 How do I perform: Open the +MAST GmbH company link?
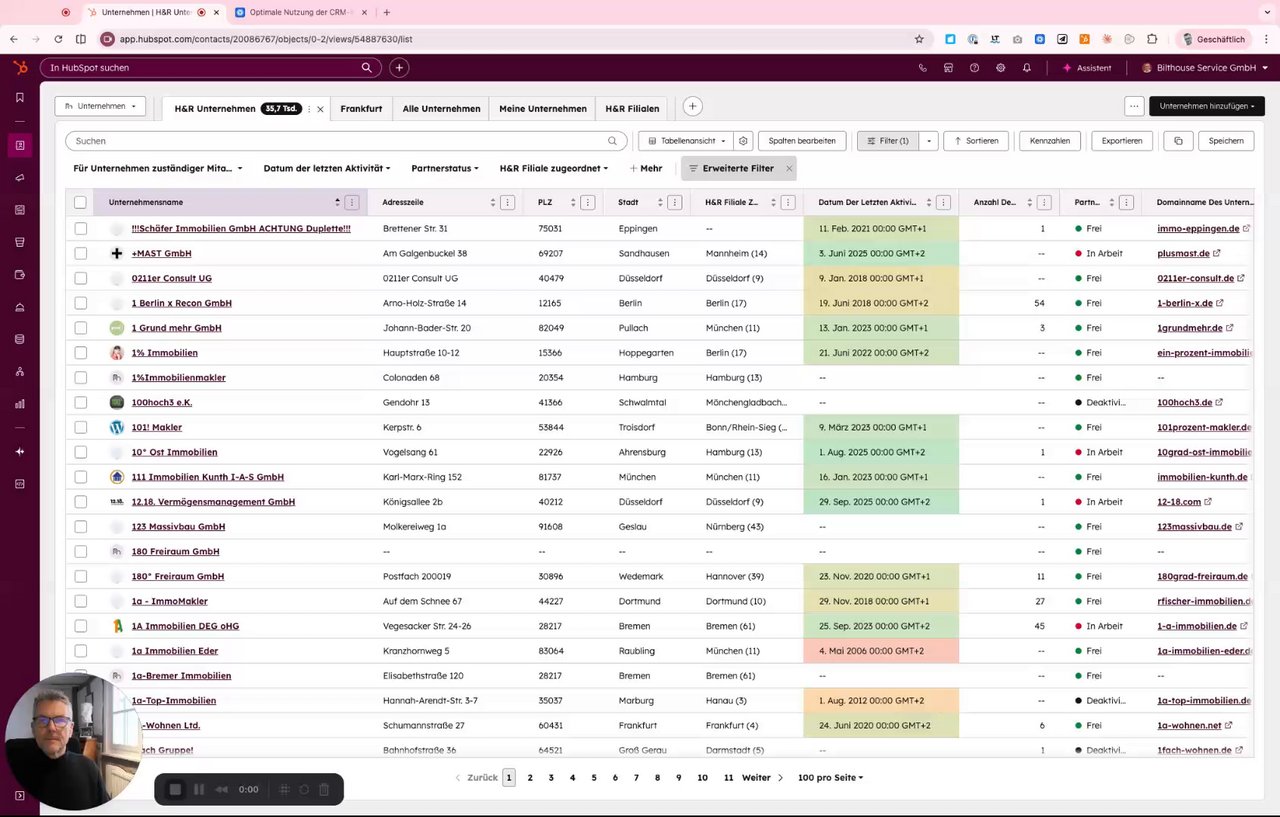click(x=161, y=253)
